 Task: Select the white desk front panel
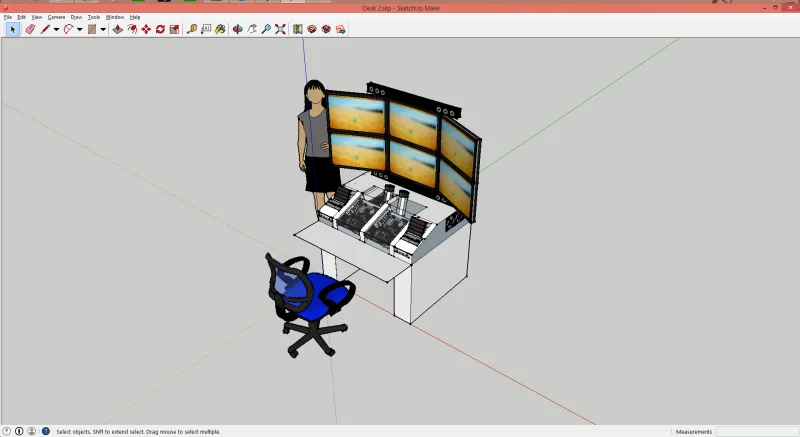click(x=403, y=293)
